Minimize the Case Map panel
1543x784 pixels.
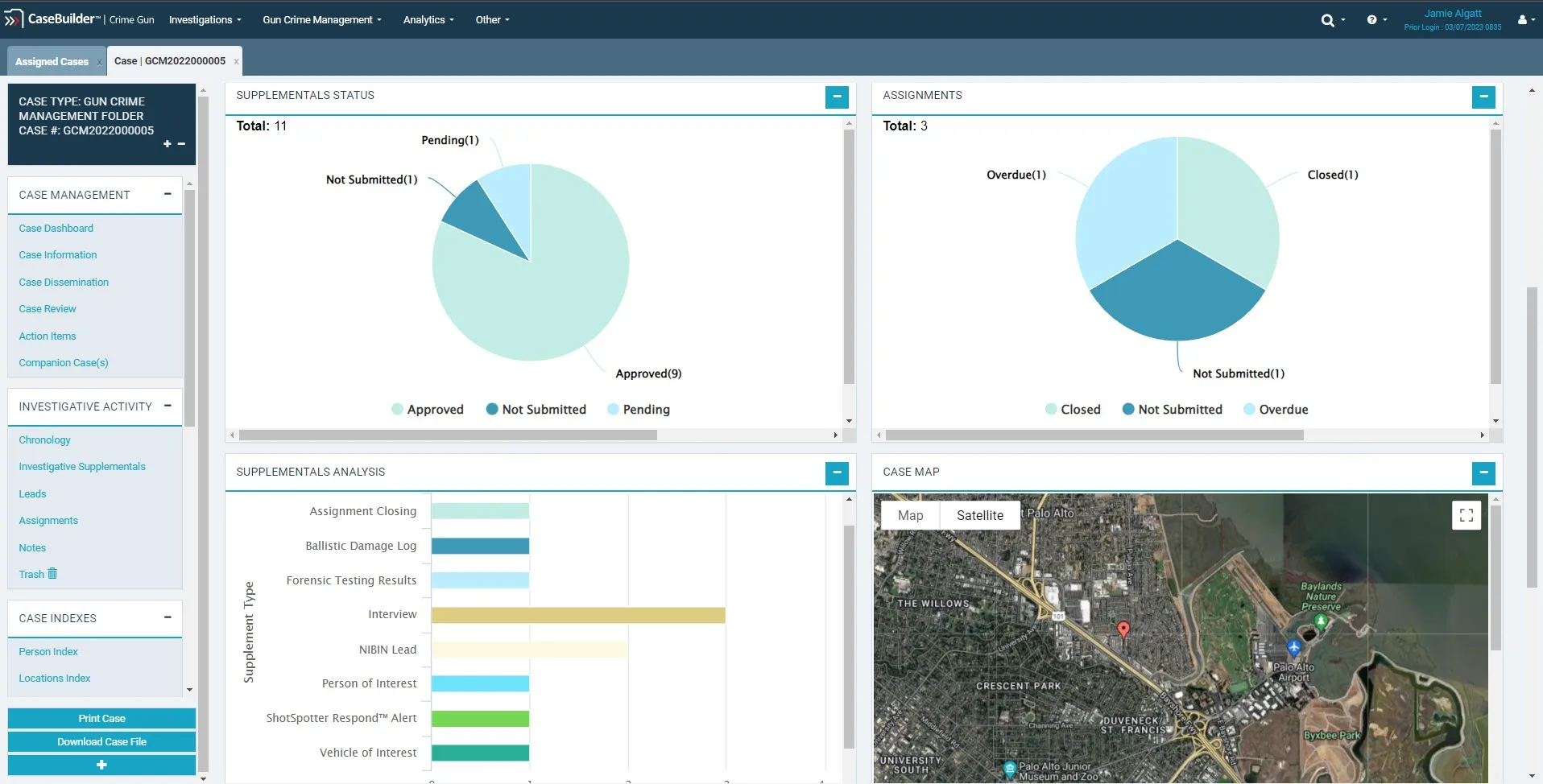click(1483, 473)
